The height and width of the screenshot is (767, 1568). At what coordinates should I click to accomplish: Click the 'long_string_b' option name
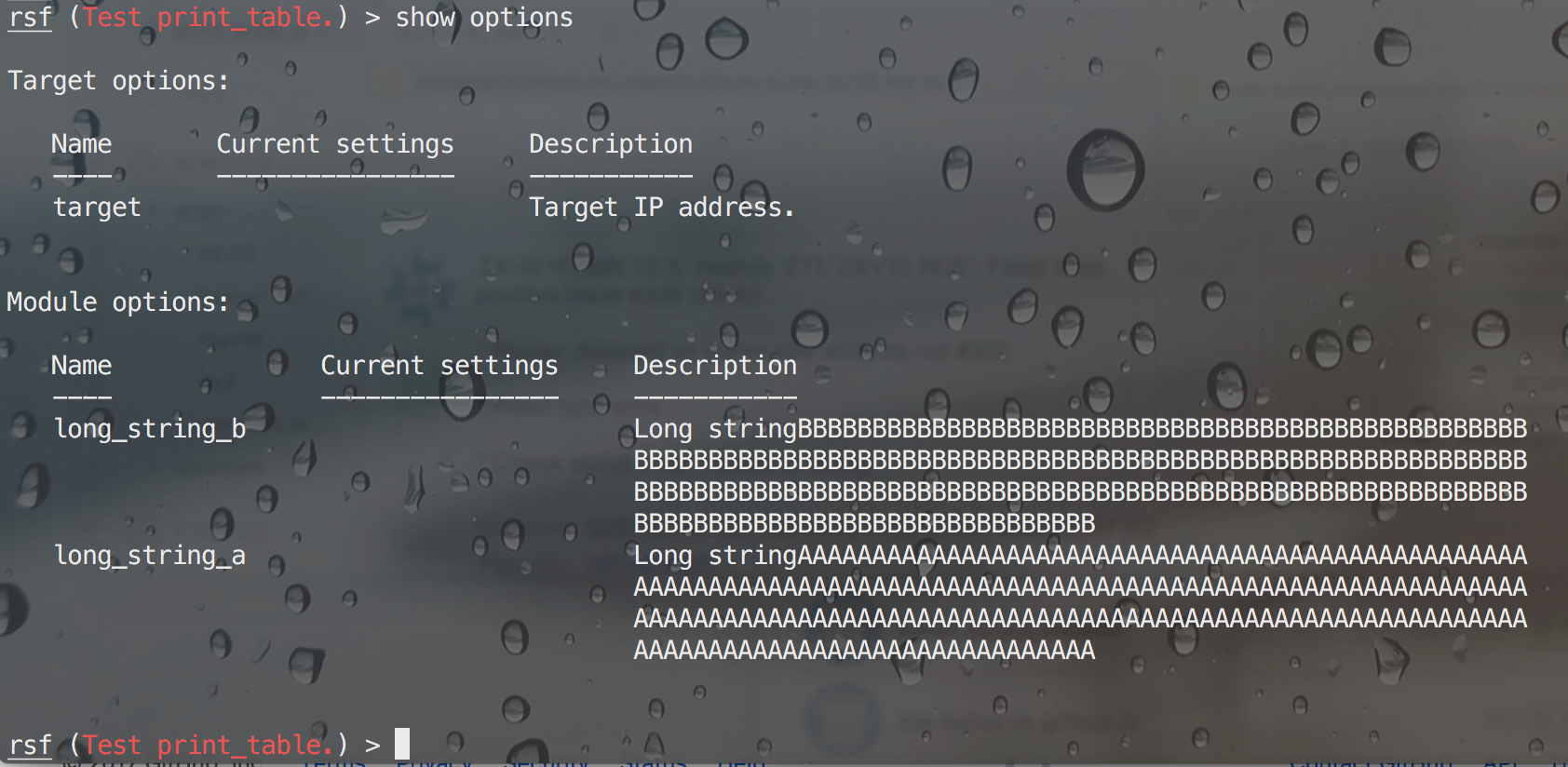click(150, 429)
